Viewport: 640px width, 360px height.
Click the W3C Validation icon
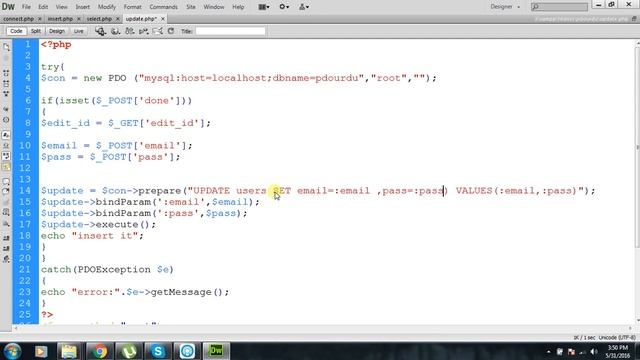click(x=144, y=31)
